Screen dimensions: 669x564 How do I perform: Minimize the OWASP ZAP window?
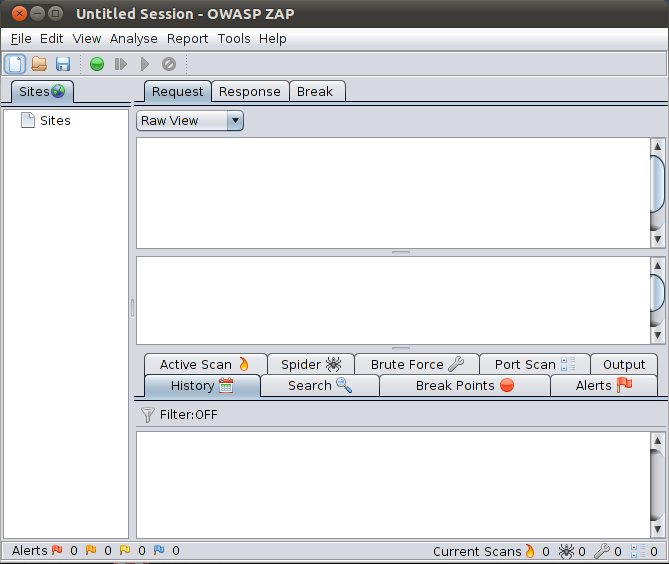coord(38,14)
